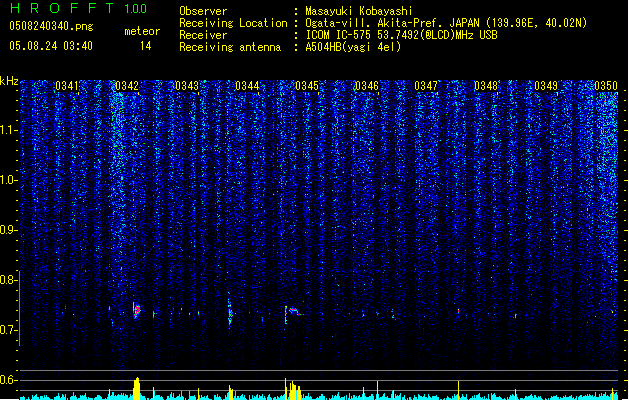Click the 0347 time marker

click(426, 86)
